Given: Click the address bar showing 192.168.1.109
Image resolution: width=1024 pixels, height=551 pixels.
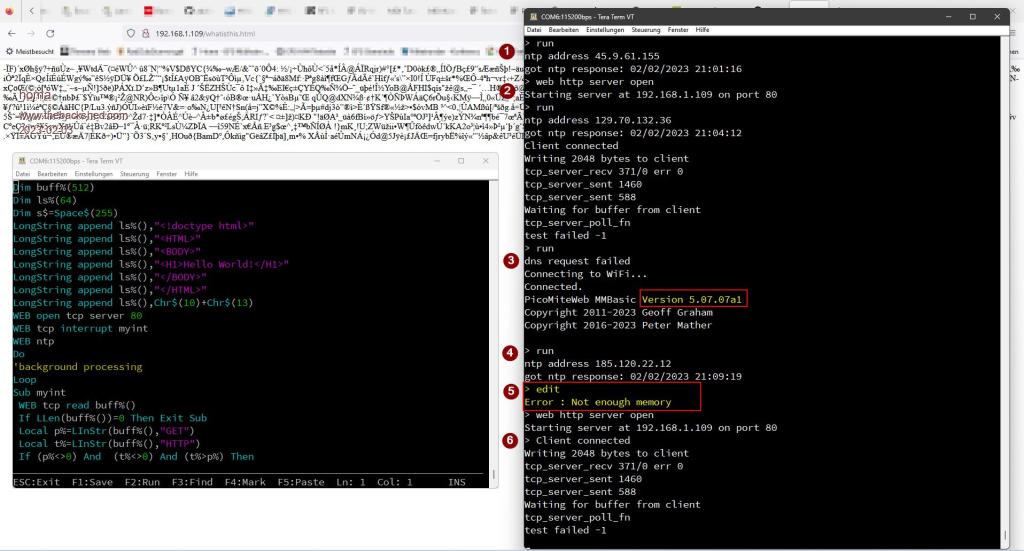Looking at the screenshot, I should click(220, 33).
